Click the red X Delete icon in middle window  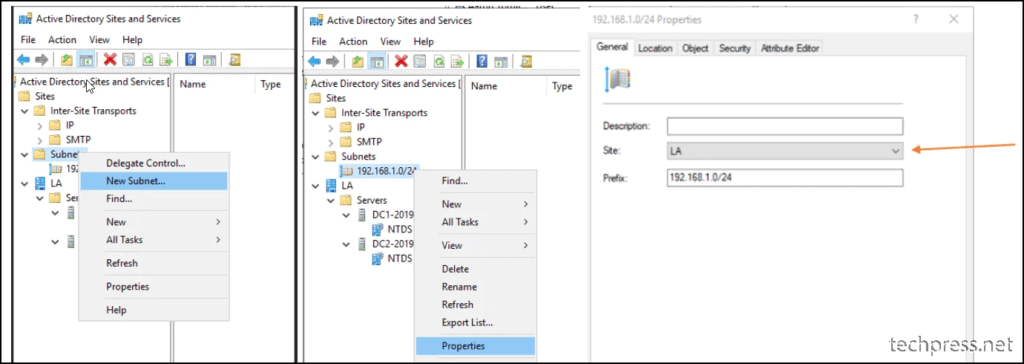401,61
